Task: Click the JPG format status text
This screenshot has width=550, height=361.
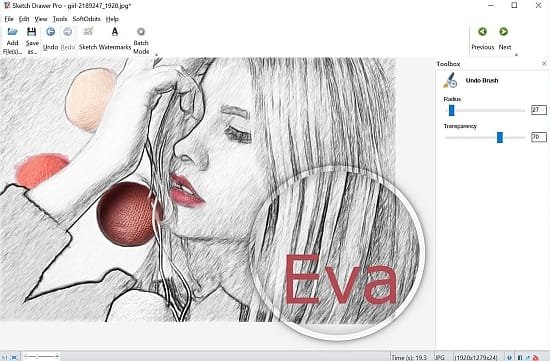Action: 440,357
